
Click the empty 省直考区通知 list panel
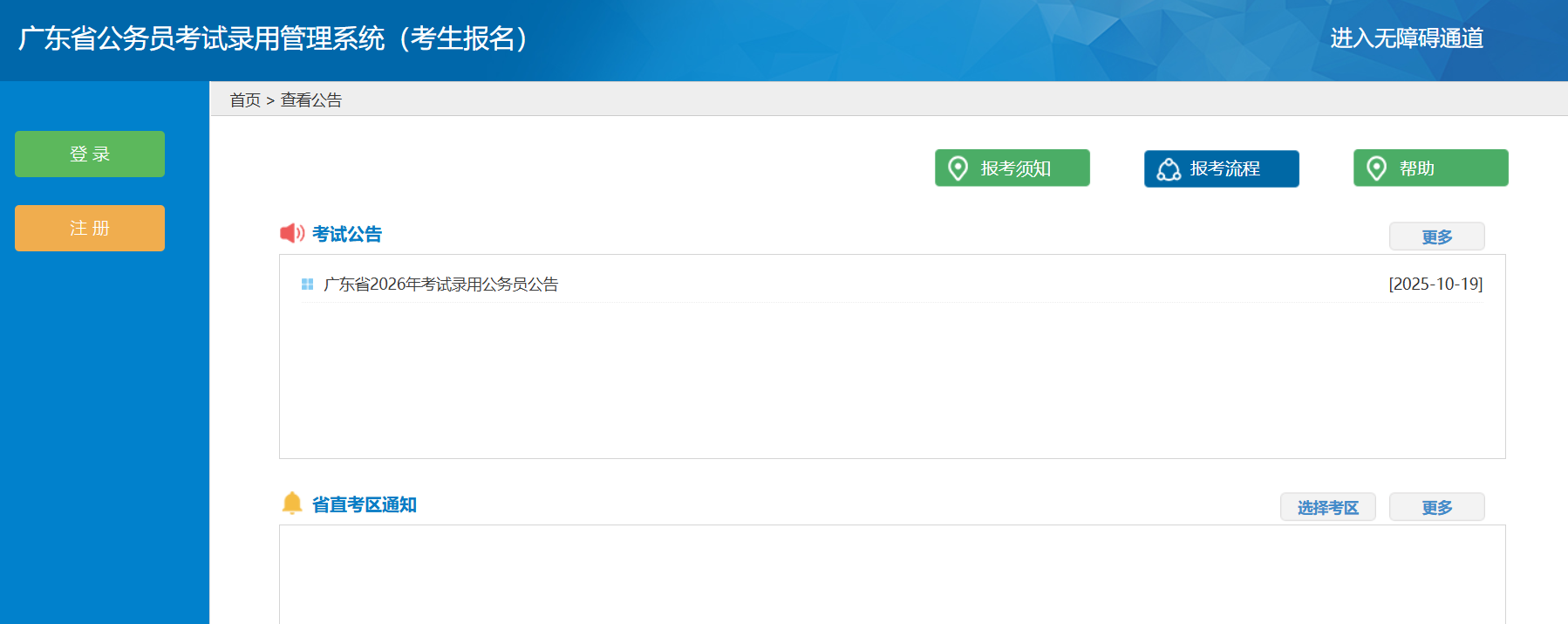coord(891,574)
